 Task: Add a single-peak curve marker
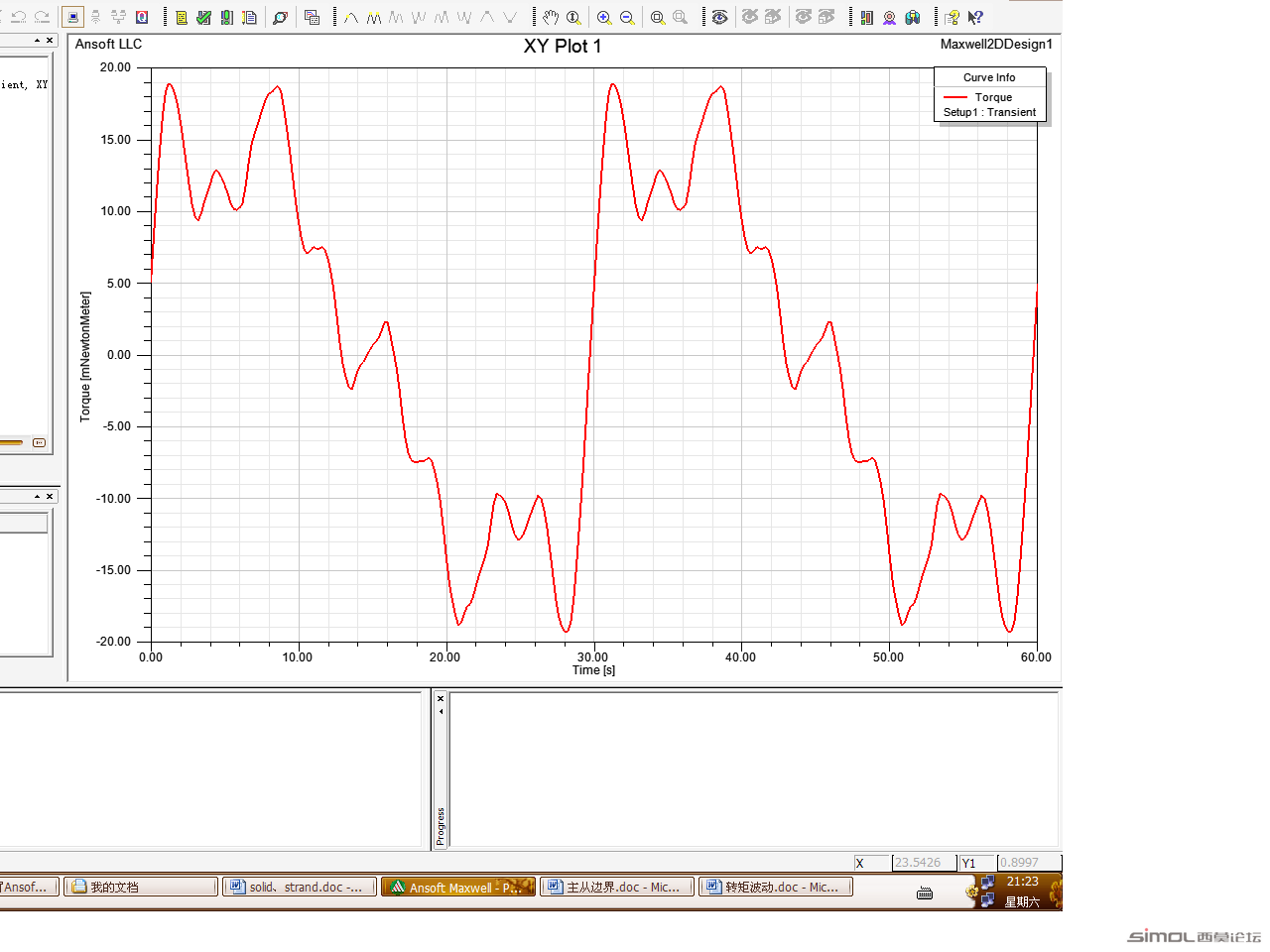(351, 17)
